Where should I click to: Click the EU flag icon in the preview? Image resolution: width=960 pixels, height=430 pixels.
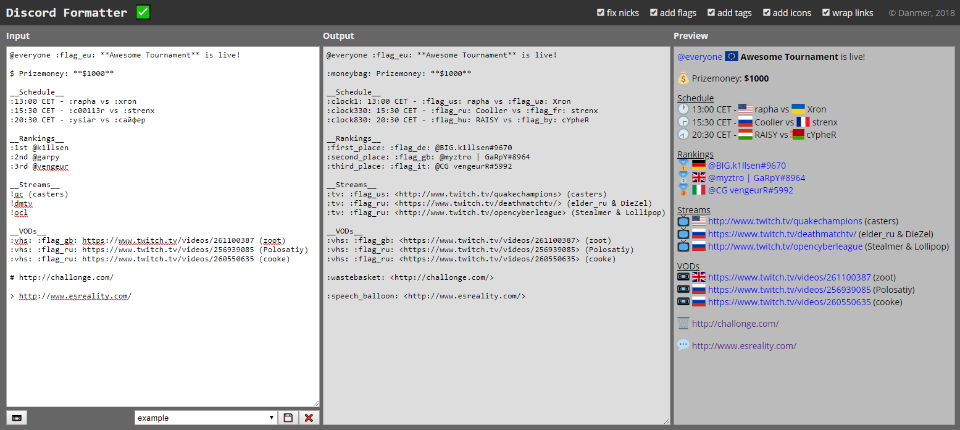732,57
